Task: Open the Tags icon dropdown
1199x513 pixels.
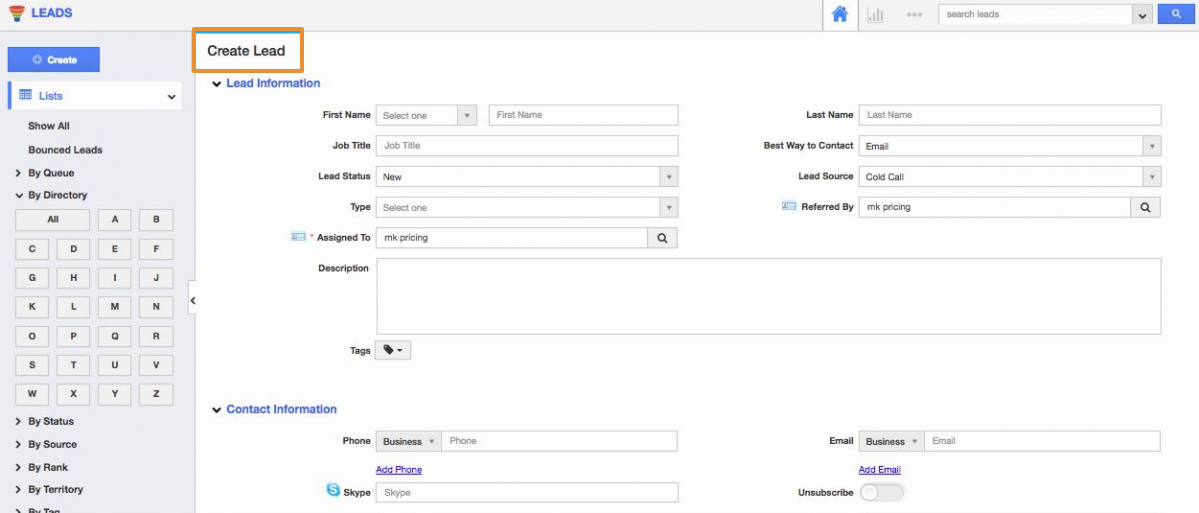Action: tap(393, 350)
